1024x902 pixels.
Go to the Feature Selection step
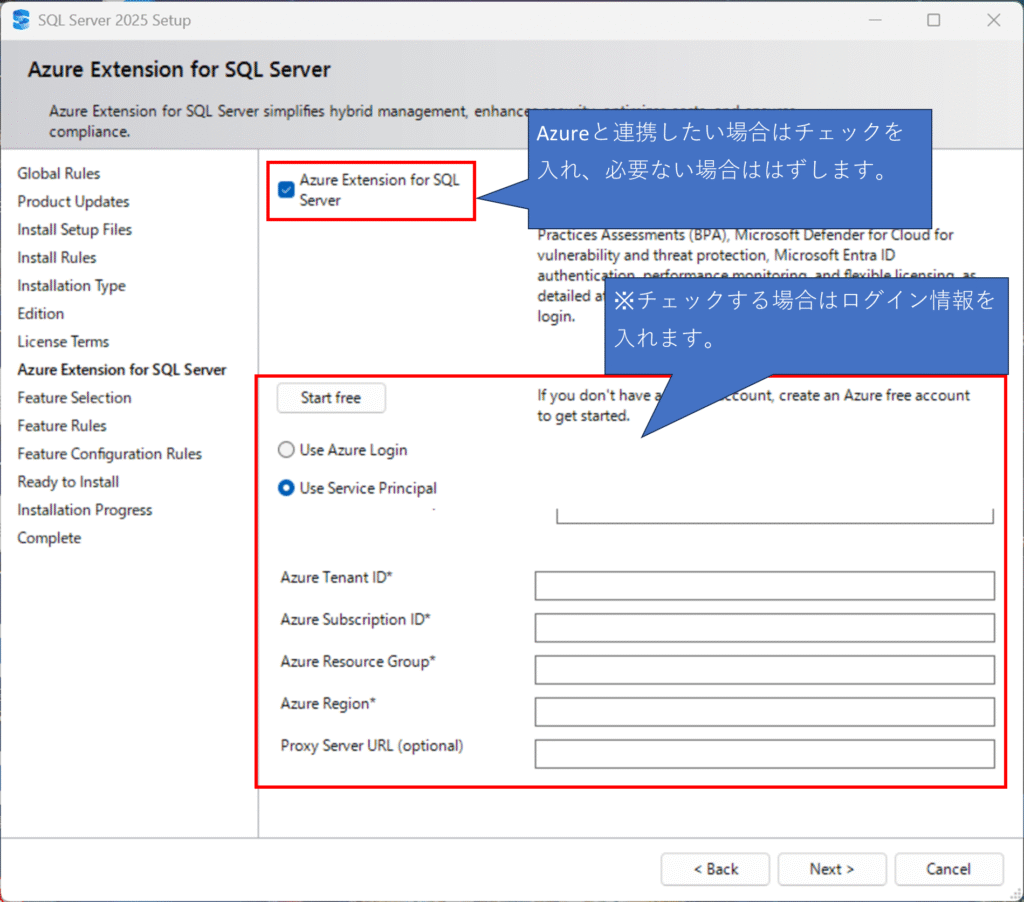74,398
